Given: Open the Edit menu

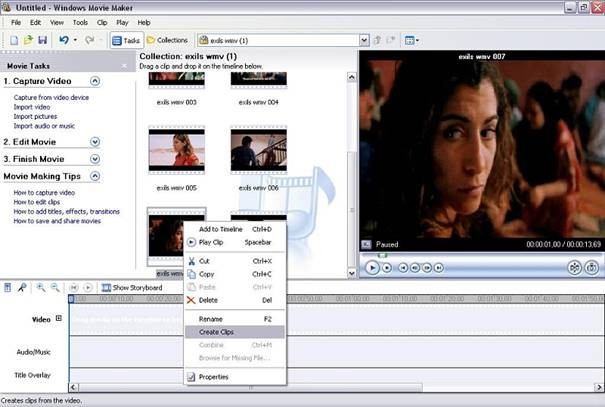Looking at the screenshot, I should pyautogui.click(x=35, y=22).
